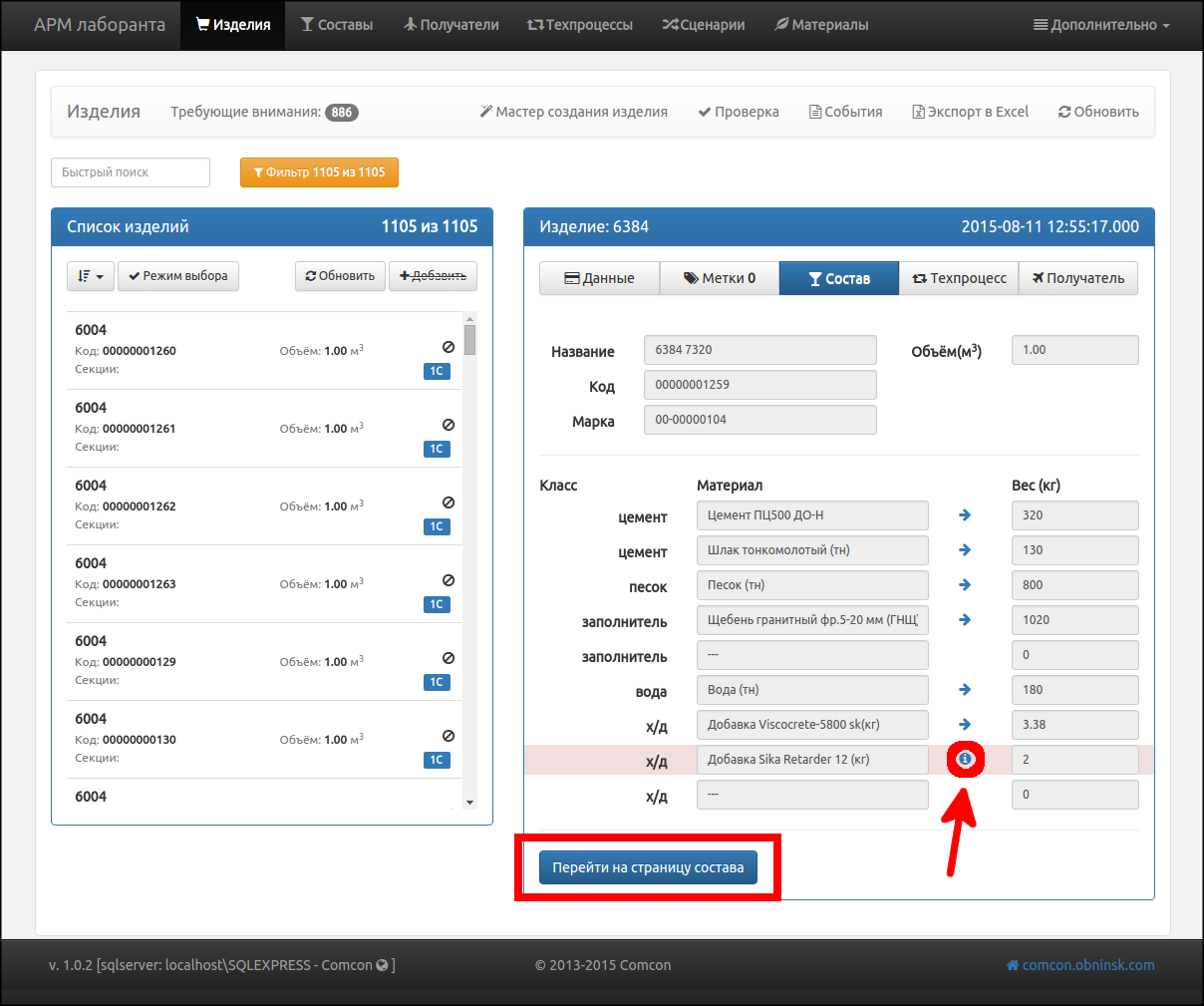Click the Марка field 00-00000104

click(x=760, y=420)
